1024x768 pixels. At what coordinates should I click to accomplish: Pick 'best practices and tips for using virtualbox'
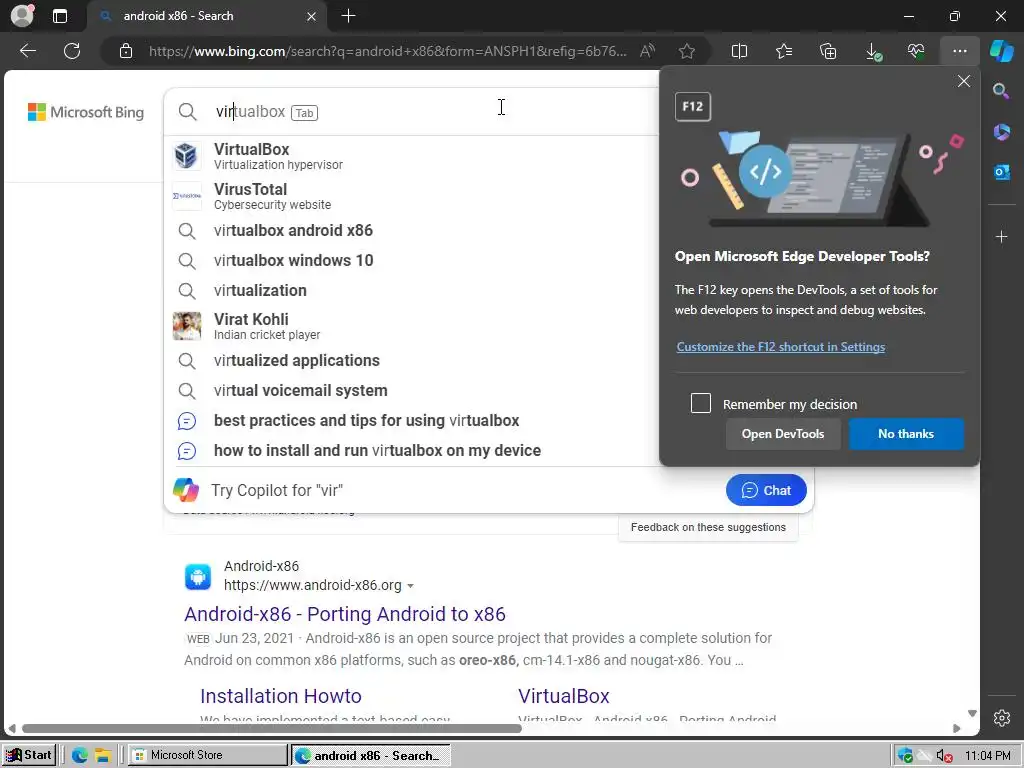[411, 421]
